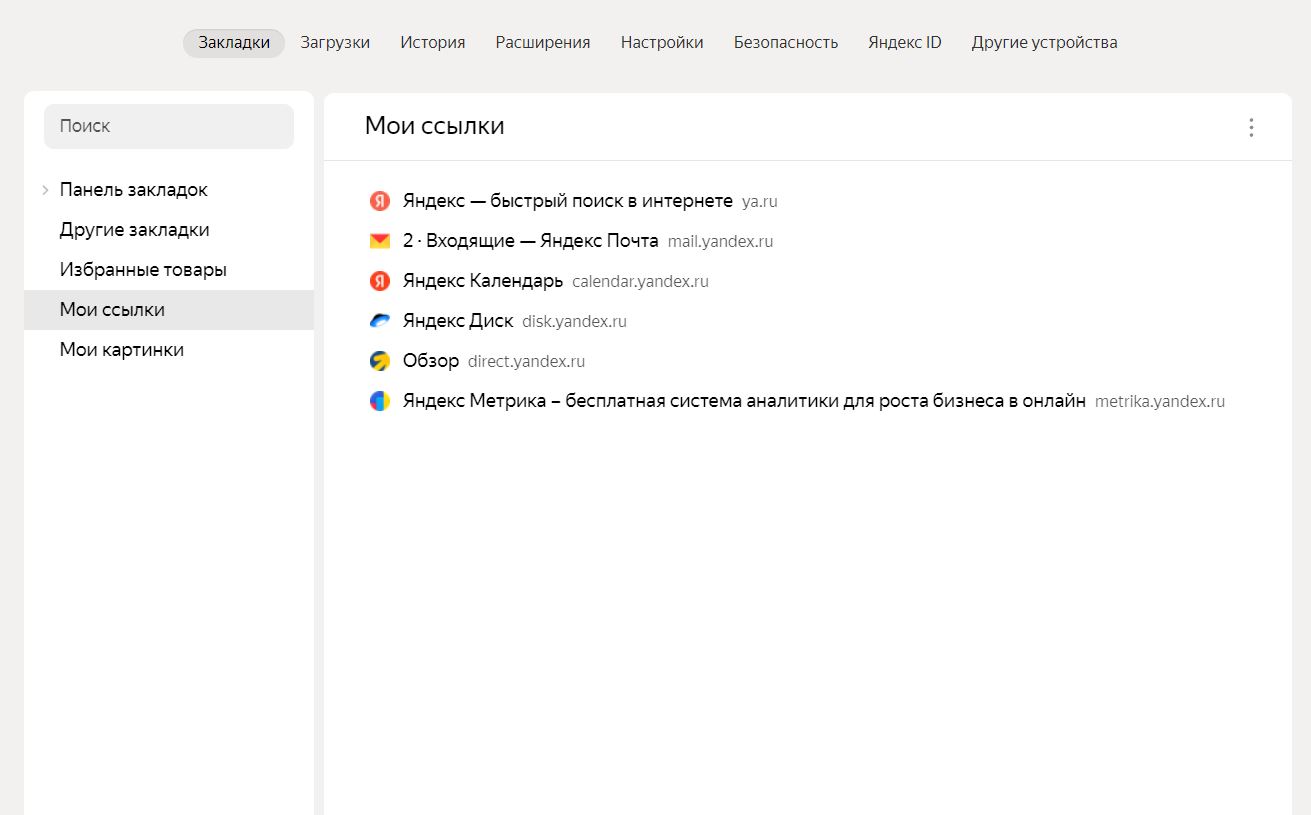Click the Обзор bookmark favicon
The image size is (1311, 815).
[380, 361]
